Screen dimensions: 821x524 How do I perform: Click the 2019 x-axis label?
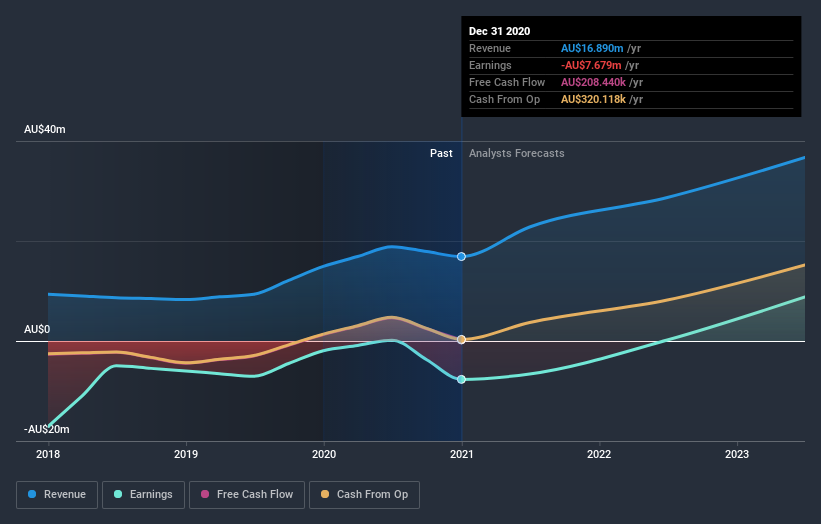pyautogui.click(x=186, y=454)
